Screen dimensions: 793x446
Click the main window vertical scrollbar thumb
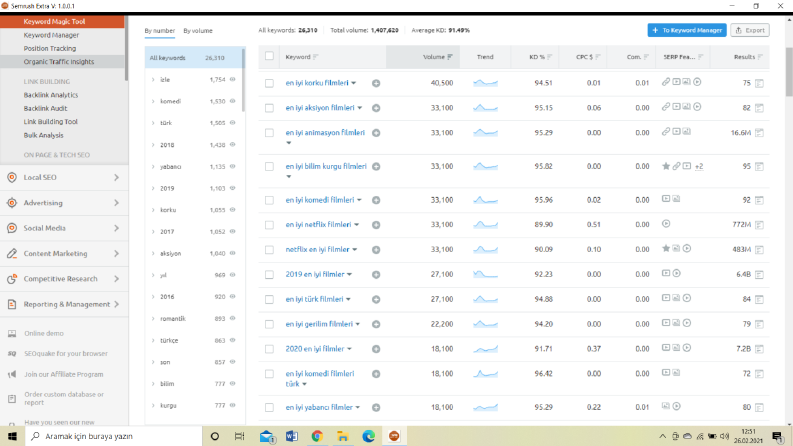pos(789,72)
